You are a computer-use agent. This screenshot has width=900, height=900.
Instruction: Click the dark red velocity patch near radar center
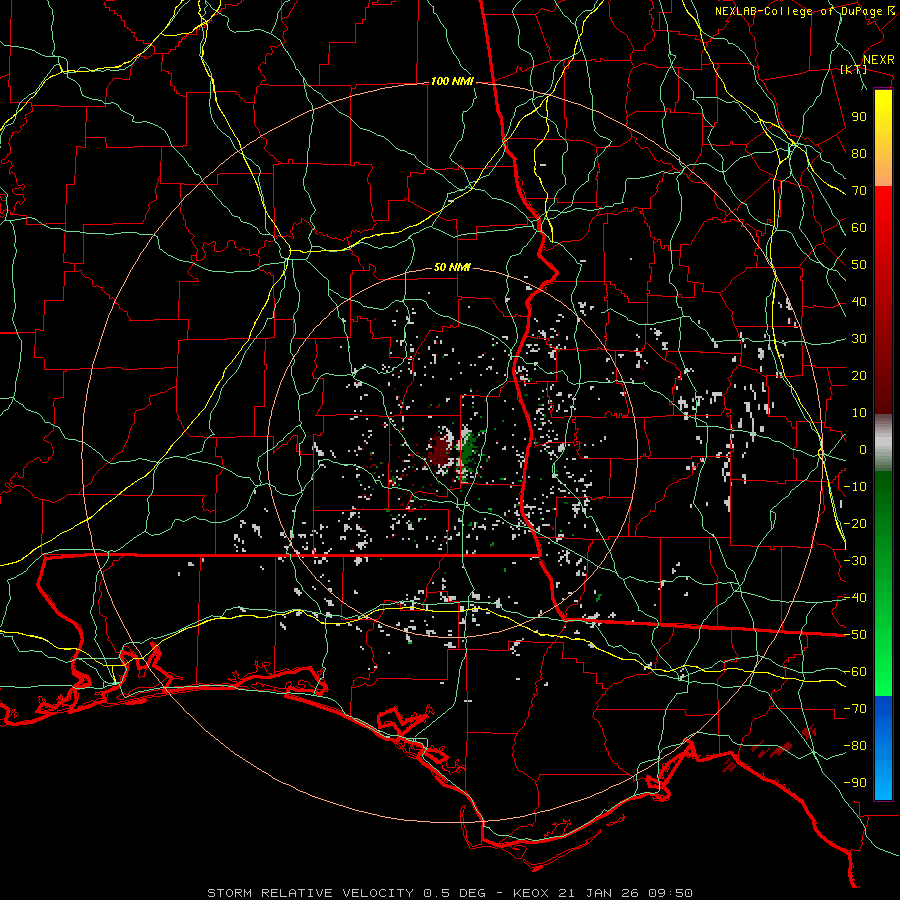pyautogui.click(x=440, y=448)
